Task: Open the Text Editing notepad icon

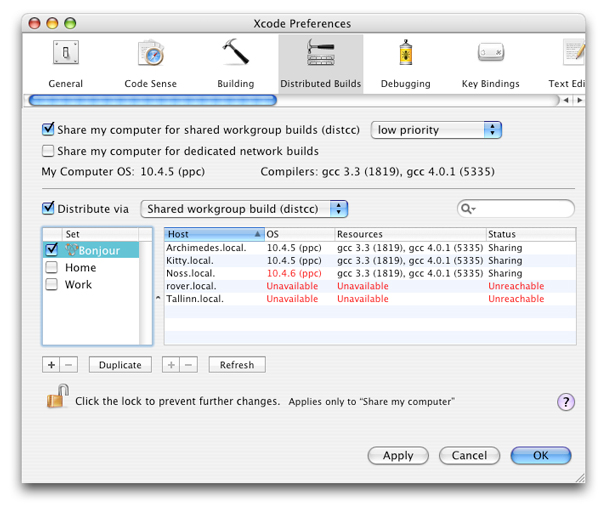Action: (574, 52)
